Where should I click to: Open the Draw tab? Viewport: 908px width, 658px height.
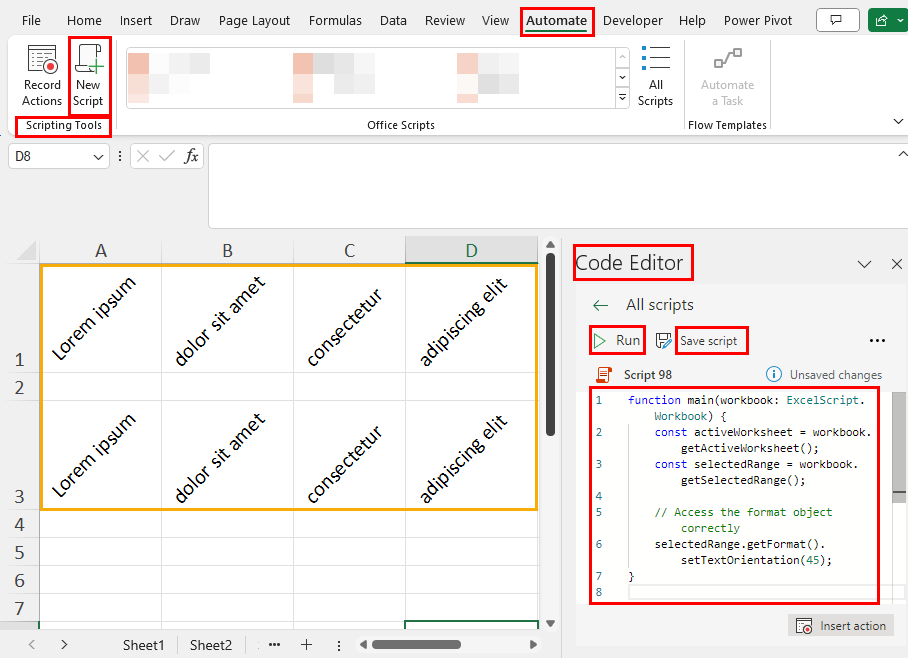pyautogui.click(x=185, y=21)
